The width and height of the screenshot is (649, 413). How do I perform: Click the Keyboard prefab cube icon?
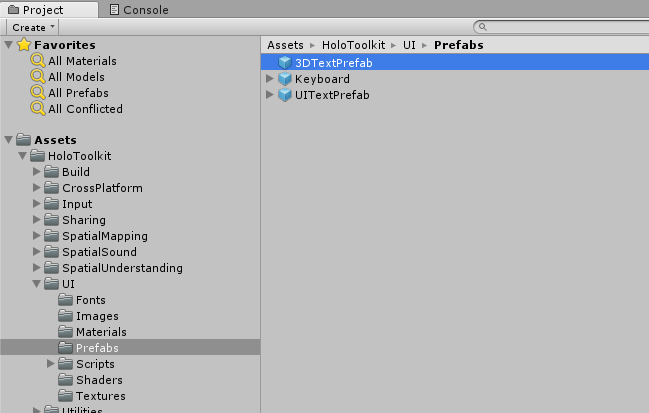tap(285, 79)
